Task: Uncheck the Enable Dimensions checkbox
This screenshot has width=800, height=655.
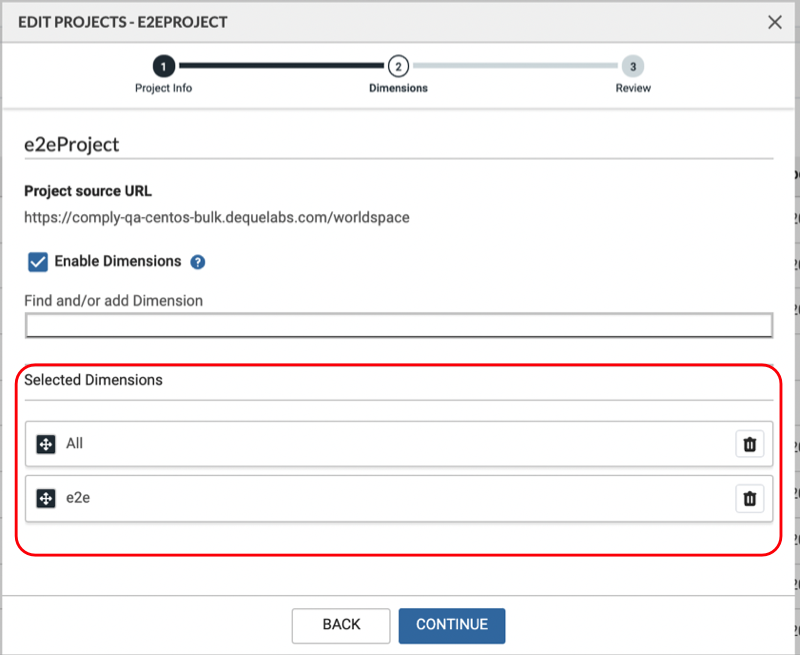Action: tap(38, 262)
